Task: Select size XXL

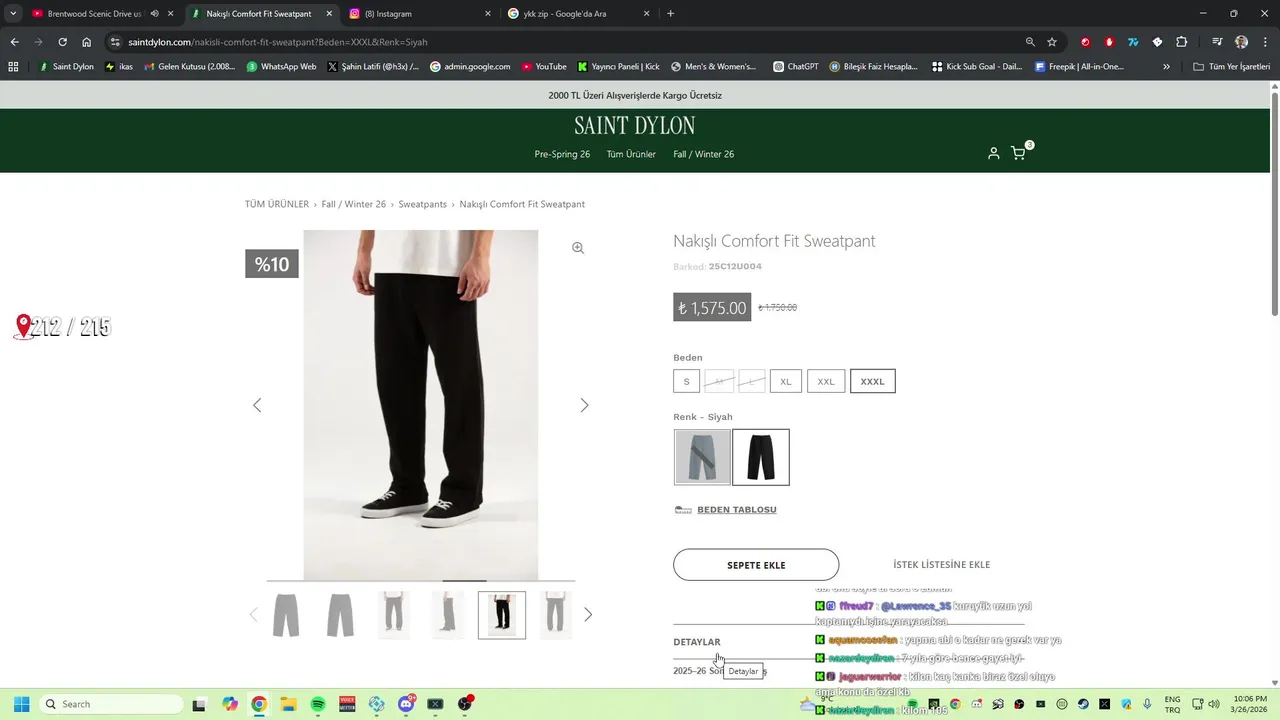Action: pos(826,382)
